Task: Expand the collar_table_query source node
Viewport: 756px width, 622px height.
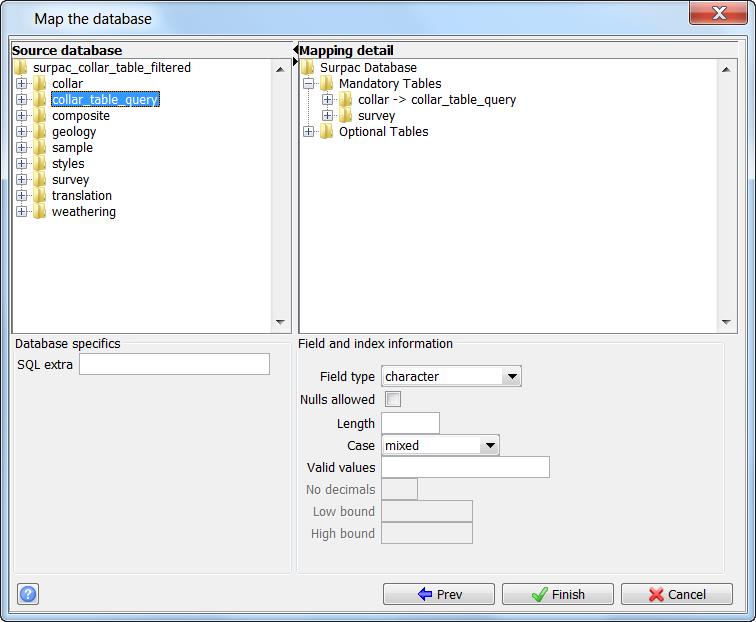Action: [x=21, y=99]
